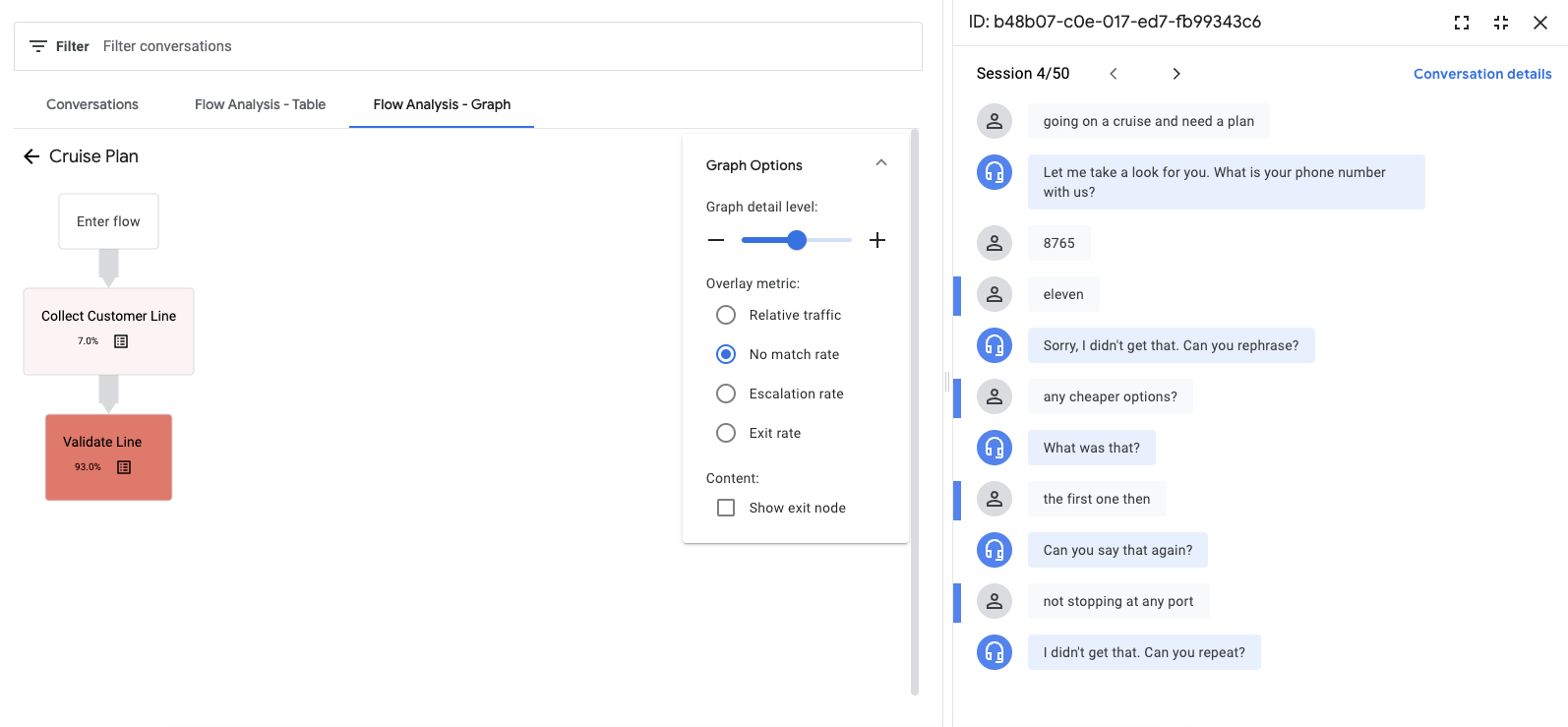Collapse the Graph Options panel
1568x727 pixels.
click(x=881, y=163)
